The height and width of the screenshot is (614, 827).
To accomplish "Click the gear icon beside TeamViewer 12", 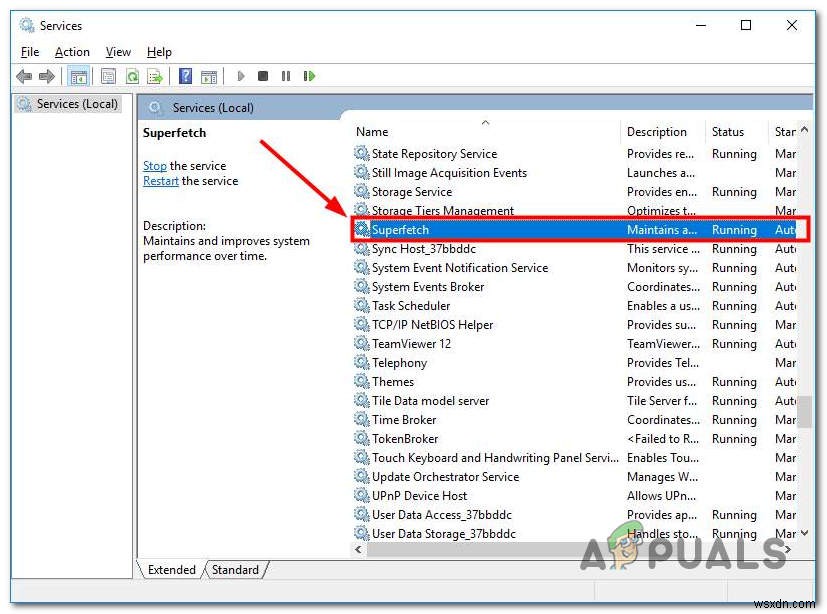I will (x=362, y=343).
